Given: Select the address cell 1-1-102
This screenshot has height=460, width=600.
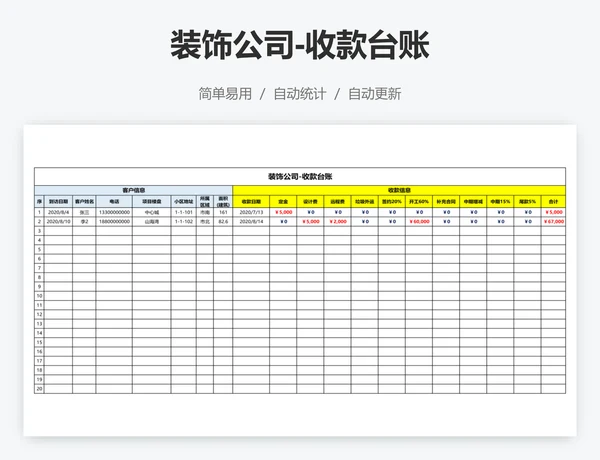Looking at the screenshot, I should 184,222.
